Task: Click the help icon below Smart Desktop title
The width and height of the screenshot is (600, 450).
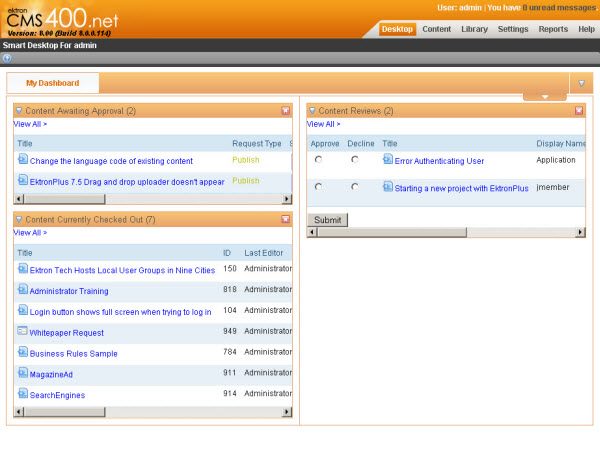Action: tap(7, 58)
